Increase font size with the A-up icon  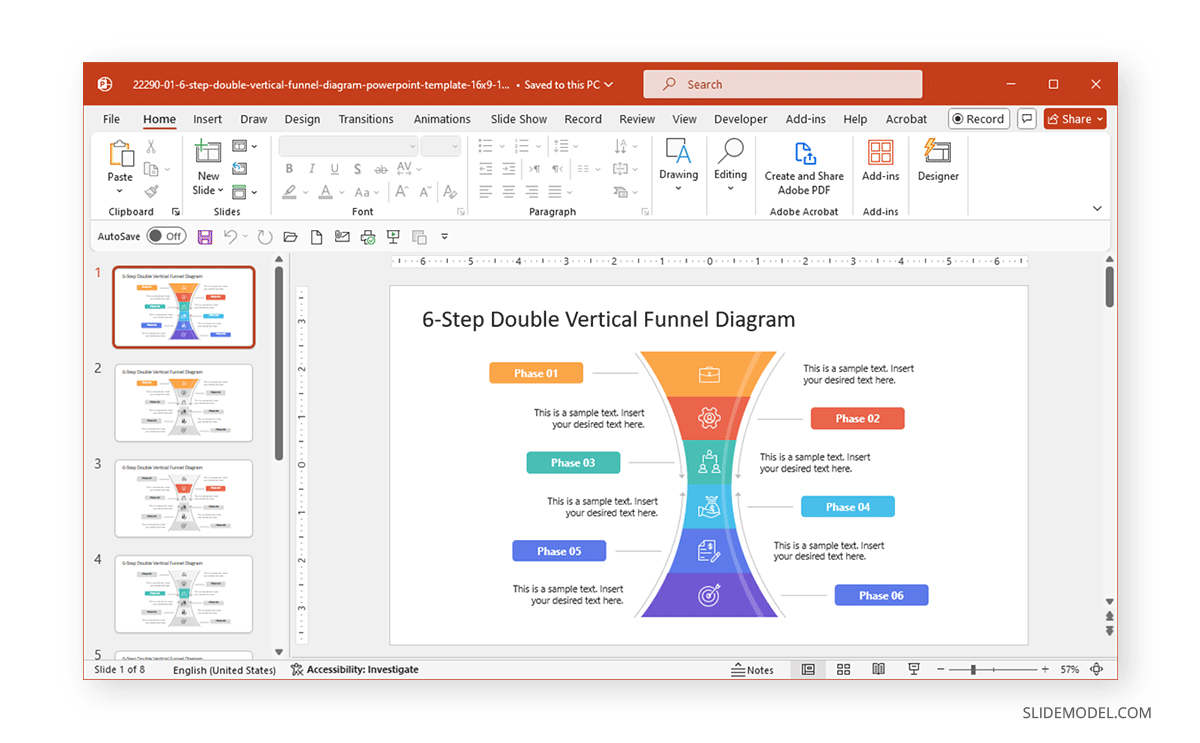(401, 192)
